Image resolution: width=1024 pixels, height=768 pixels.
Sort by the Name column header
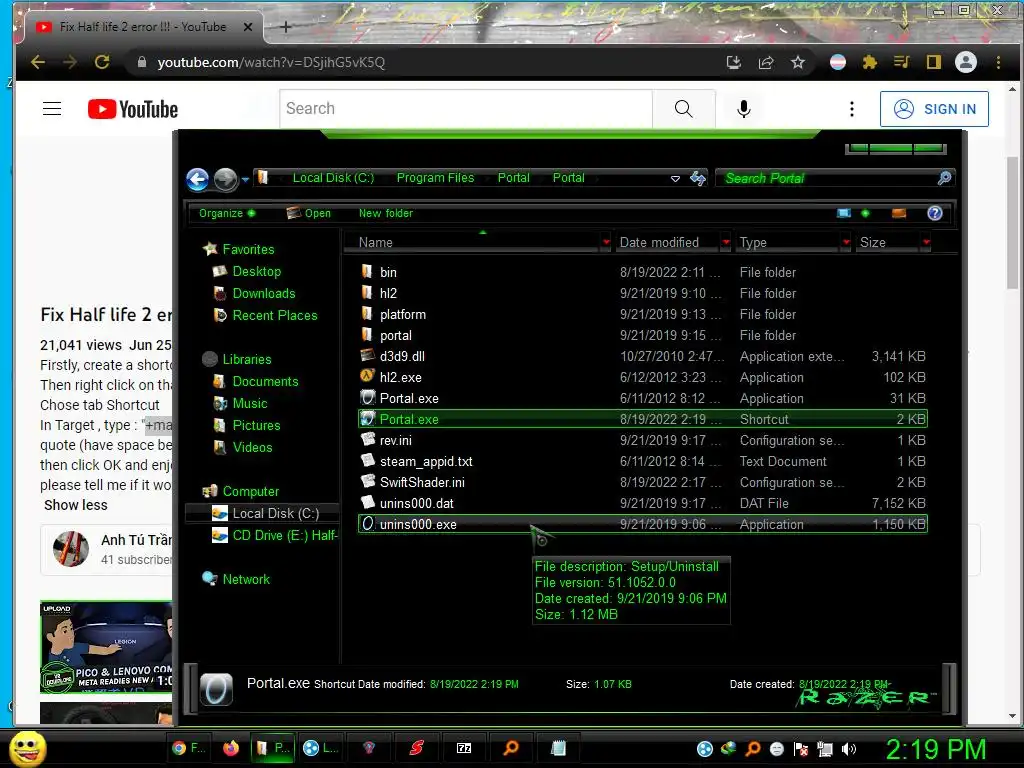(473, 242)
